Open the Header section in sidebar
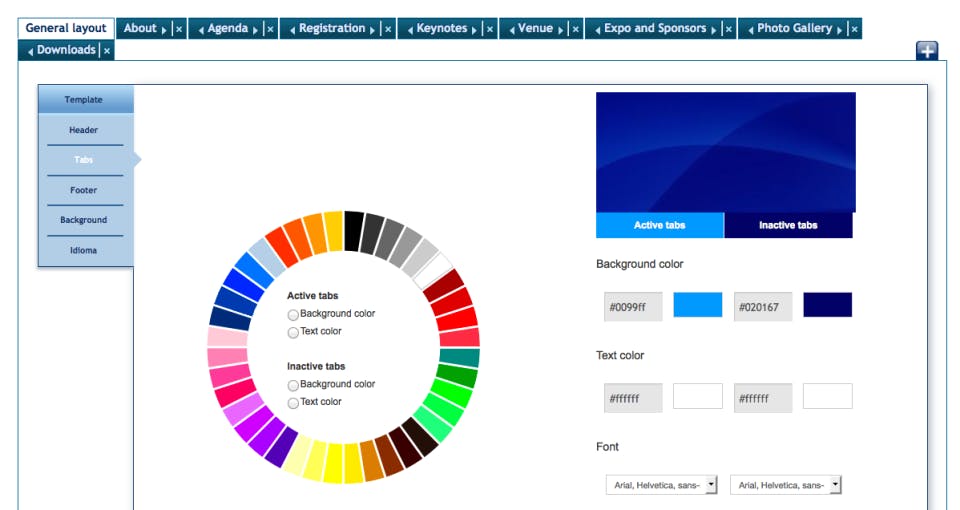Screen dimensions: 960x510 tap(83, 130)
